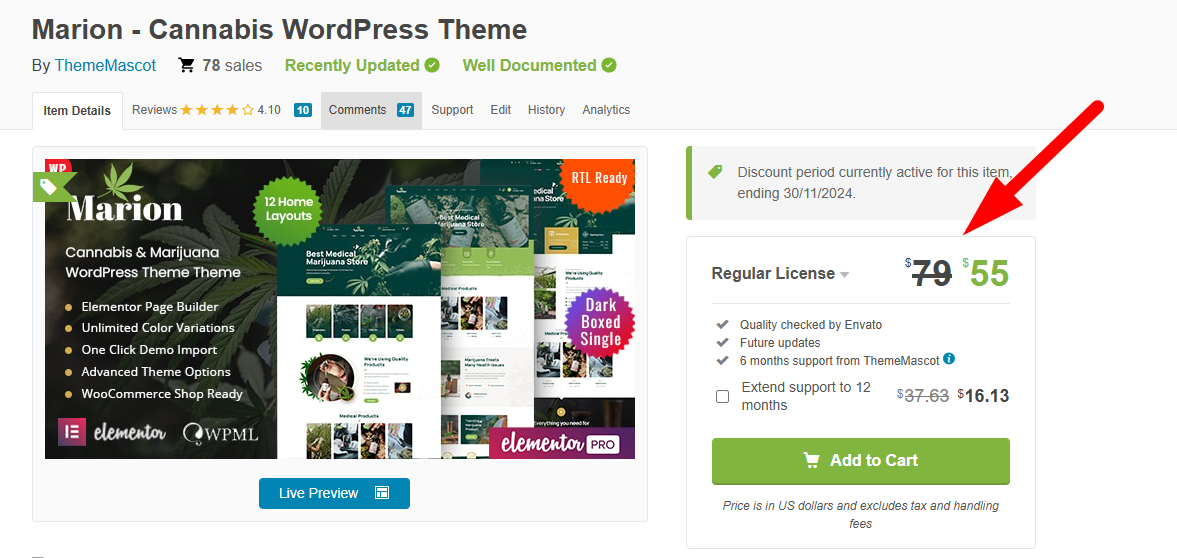The image size is (1177, 558).
Task: Click the layout icon in Live Preview button
Action: (382, 493)
